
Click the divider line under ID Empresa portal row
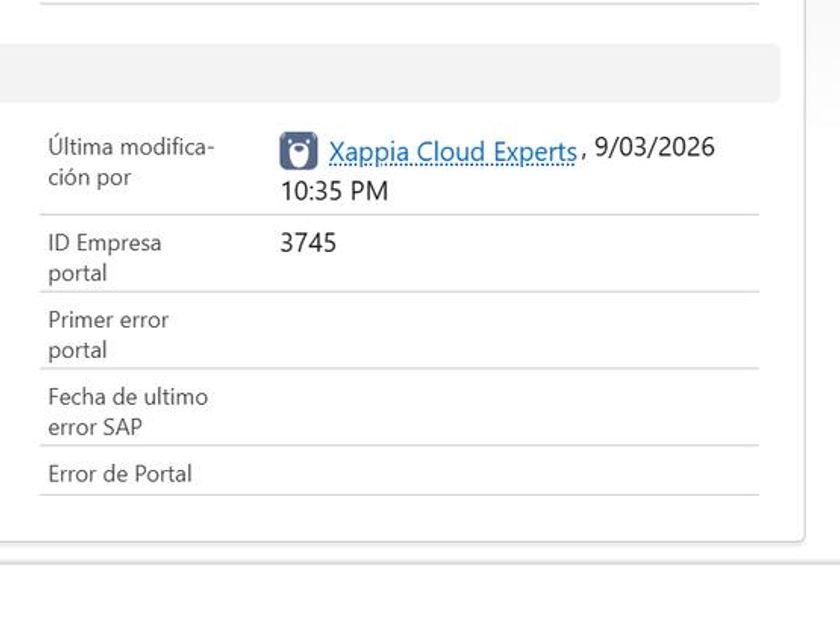pos(400,292)
